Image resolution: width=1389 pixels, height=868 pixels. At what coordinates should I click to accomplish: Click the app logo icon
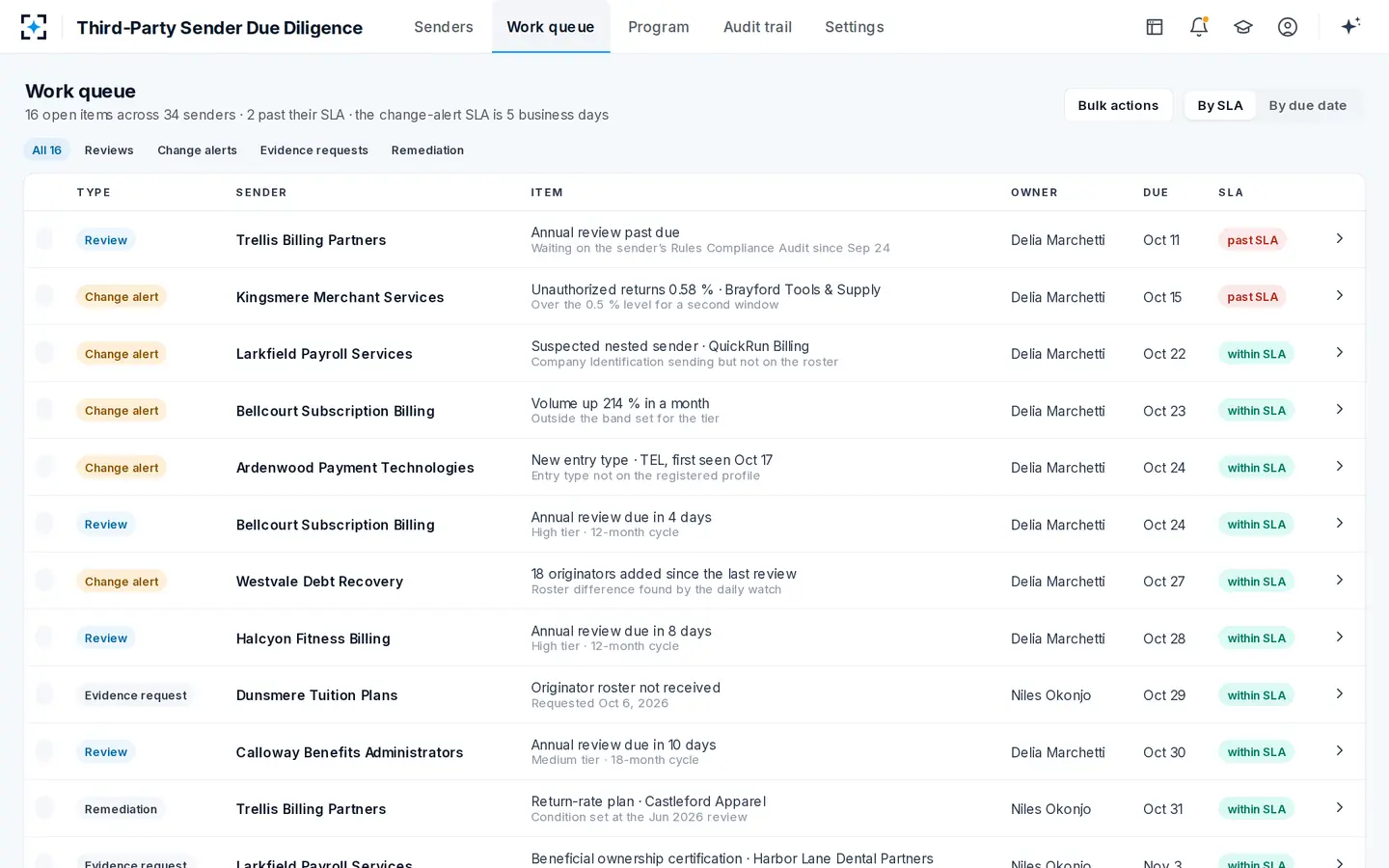tap(34, 27)
